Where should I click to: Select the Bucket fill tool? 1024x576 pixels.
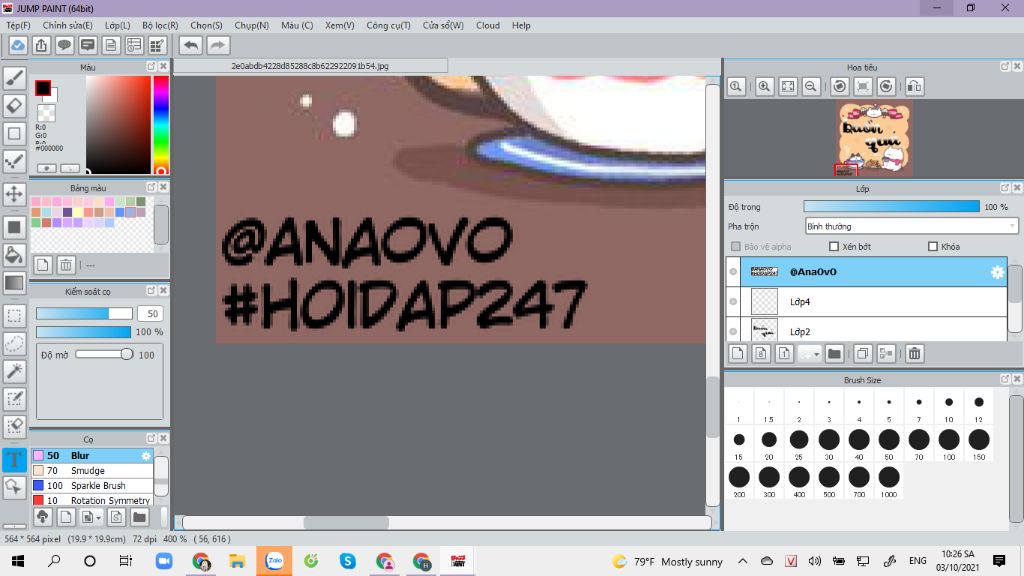[x=14, y=255]
